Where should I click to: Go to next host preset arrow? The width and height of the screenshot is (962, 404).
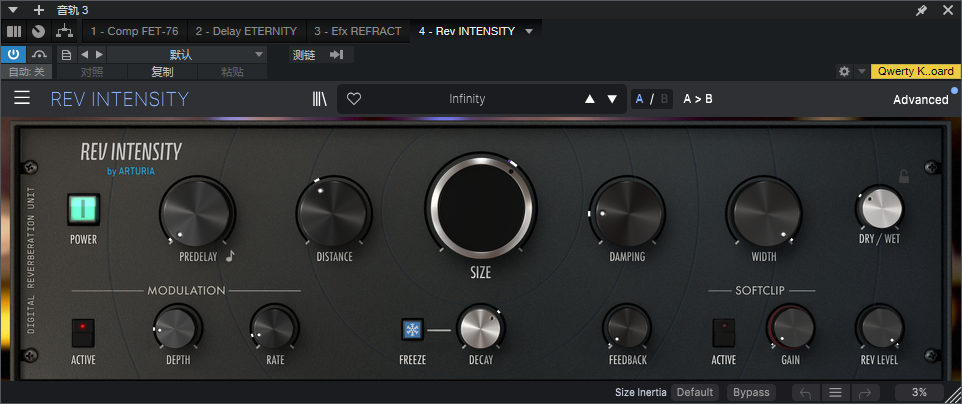coord(99,55)
